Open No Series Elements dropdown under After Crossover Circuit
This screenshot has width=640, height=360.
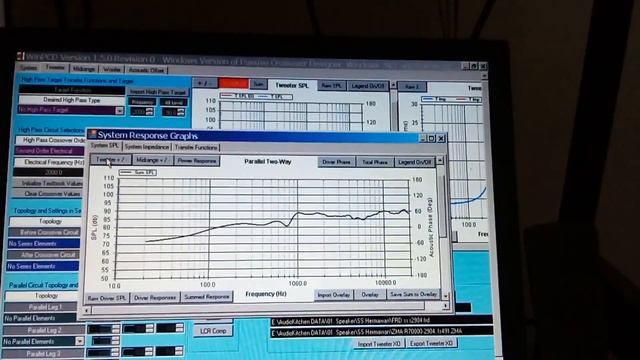coord(43,266)
